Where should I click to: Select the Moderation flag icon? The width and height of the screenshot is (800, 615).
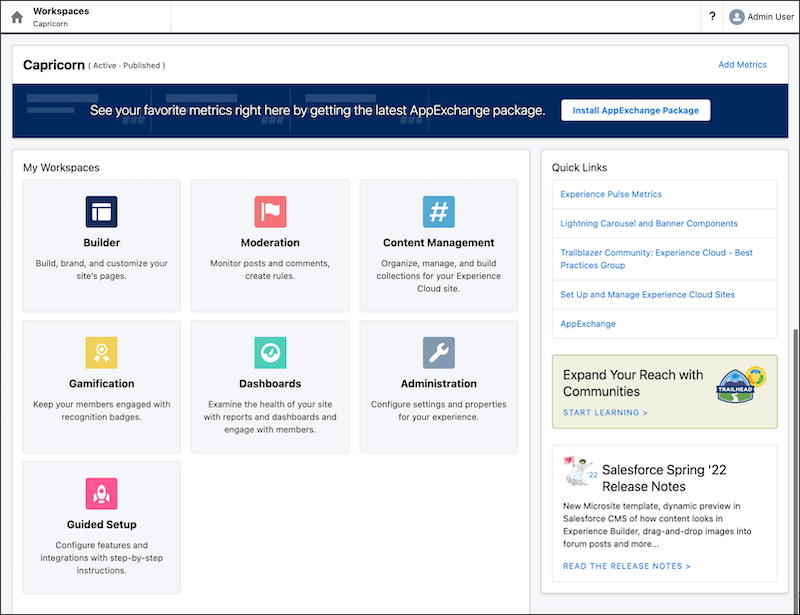[x=270, y=211]
